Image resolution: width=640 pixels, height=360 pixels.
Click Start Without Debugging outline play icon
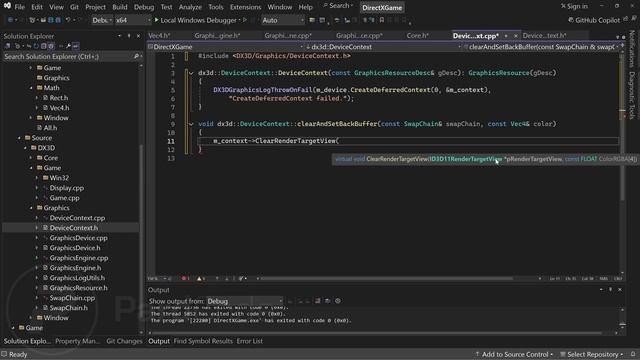coord(245,20)
